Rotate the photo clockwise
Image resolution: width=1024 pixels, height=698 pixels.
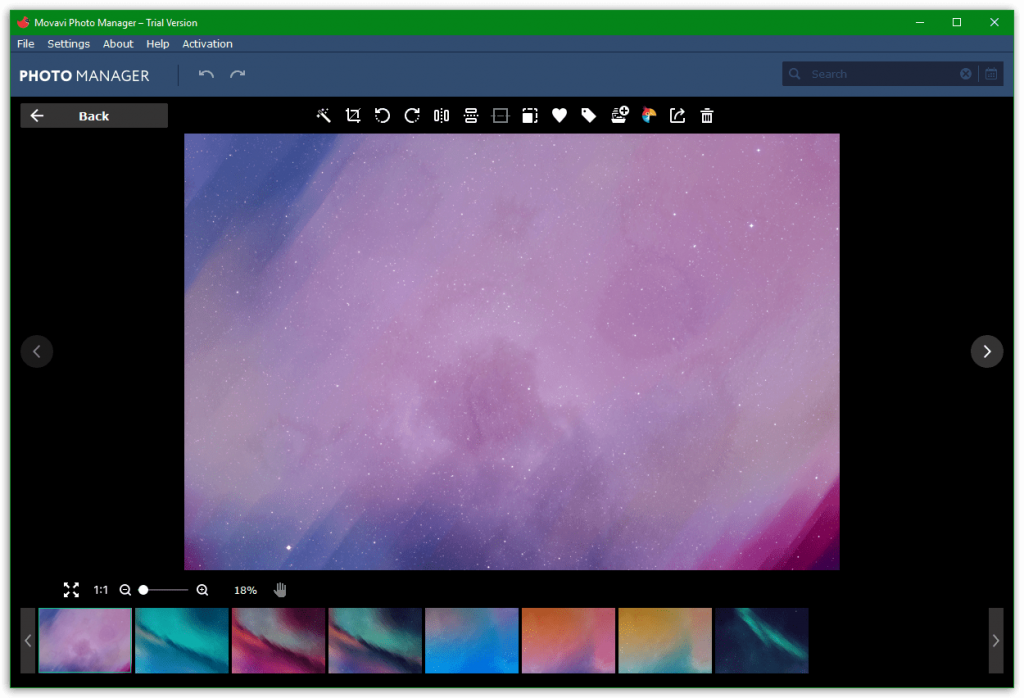pyautogui.click(x=412, y=116)
